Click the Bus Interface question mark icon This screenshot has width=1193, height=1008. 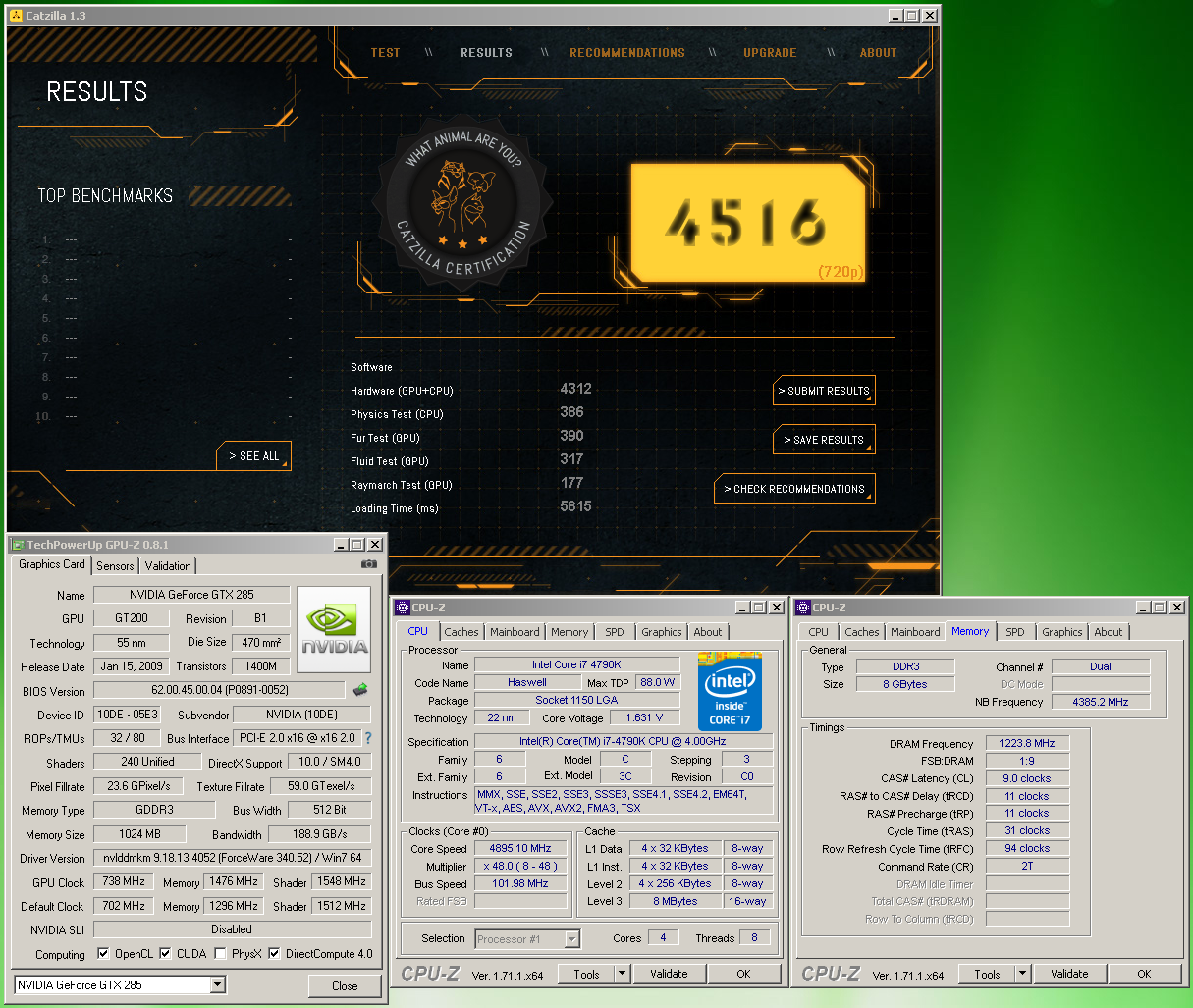point(368,738)
